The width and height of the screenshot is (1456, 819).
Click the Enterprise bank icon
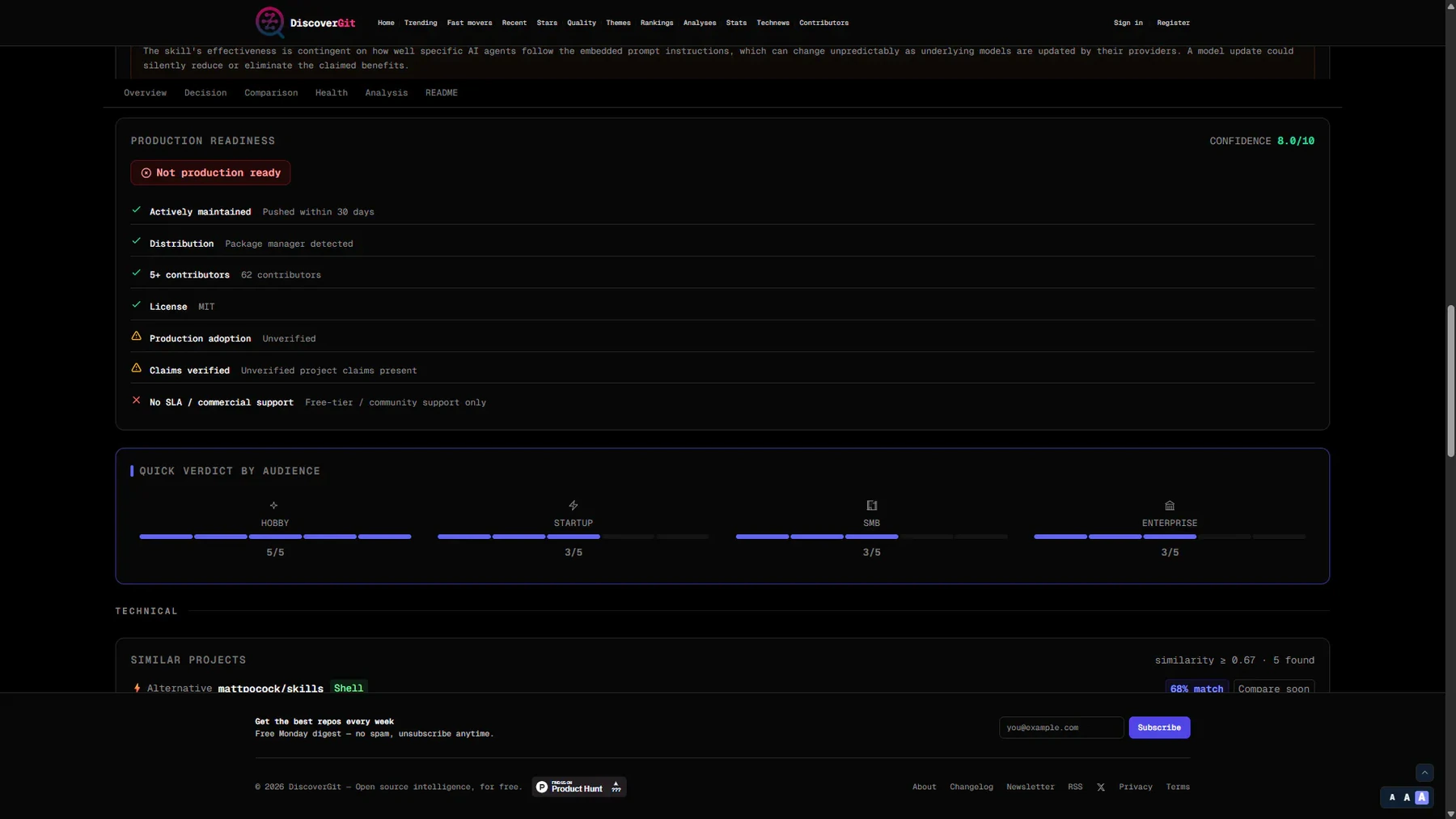point(1169,505)
